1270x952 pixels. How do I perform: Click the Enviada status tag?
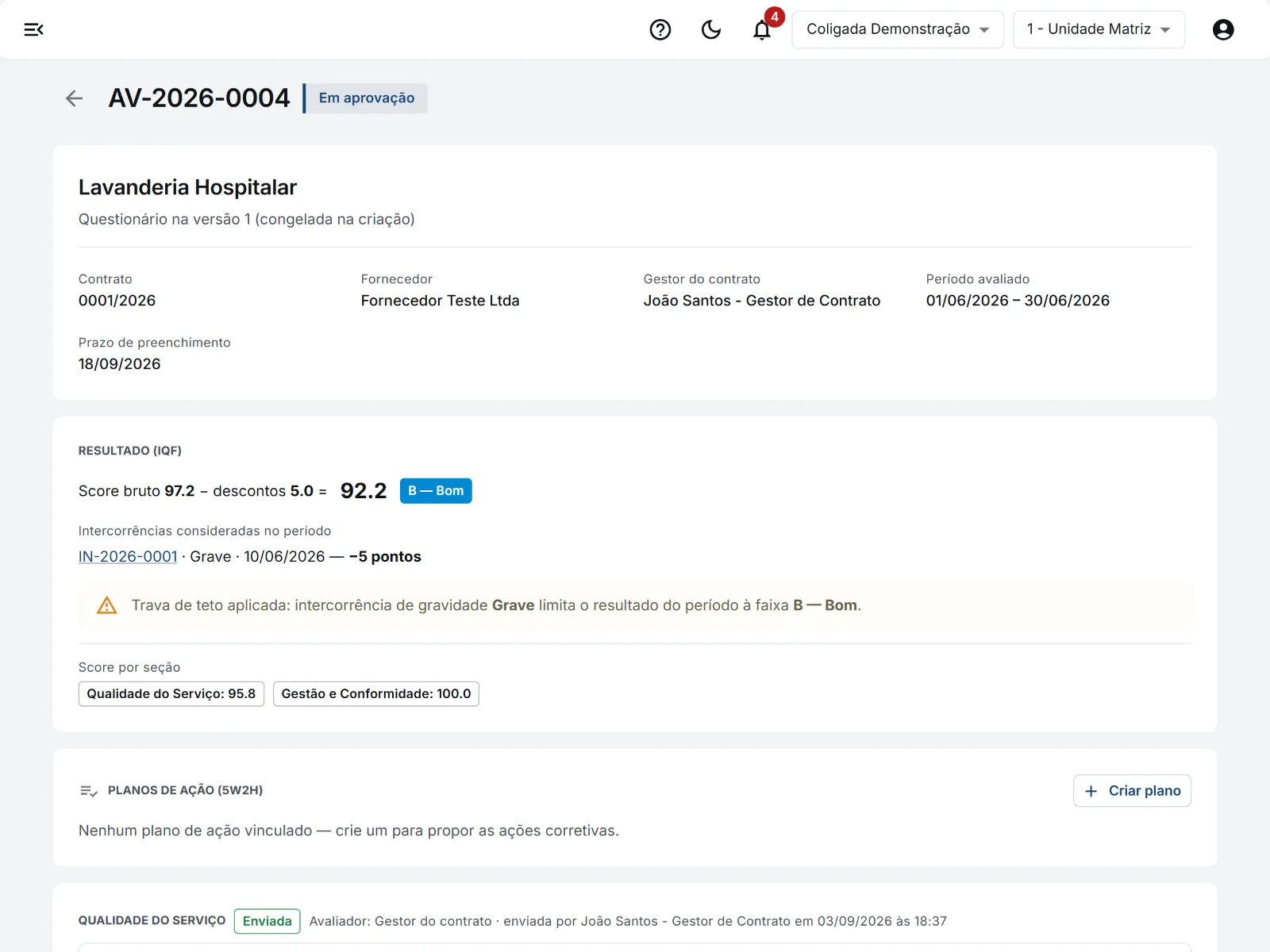pos(267,921)
